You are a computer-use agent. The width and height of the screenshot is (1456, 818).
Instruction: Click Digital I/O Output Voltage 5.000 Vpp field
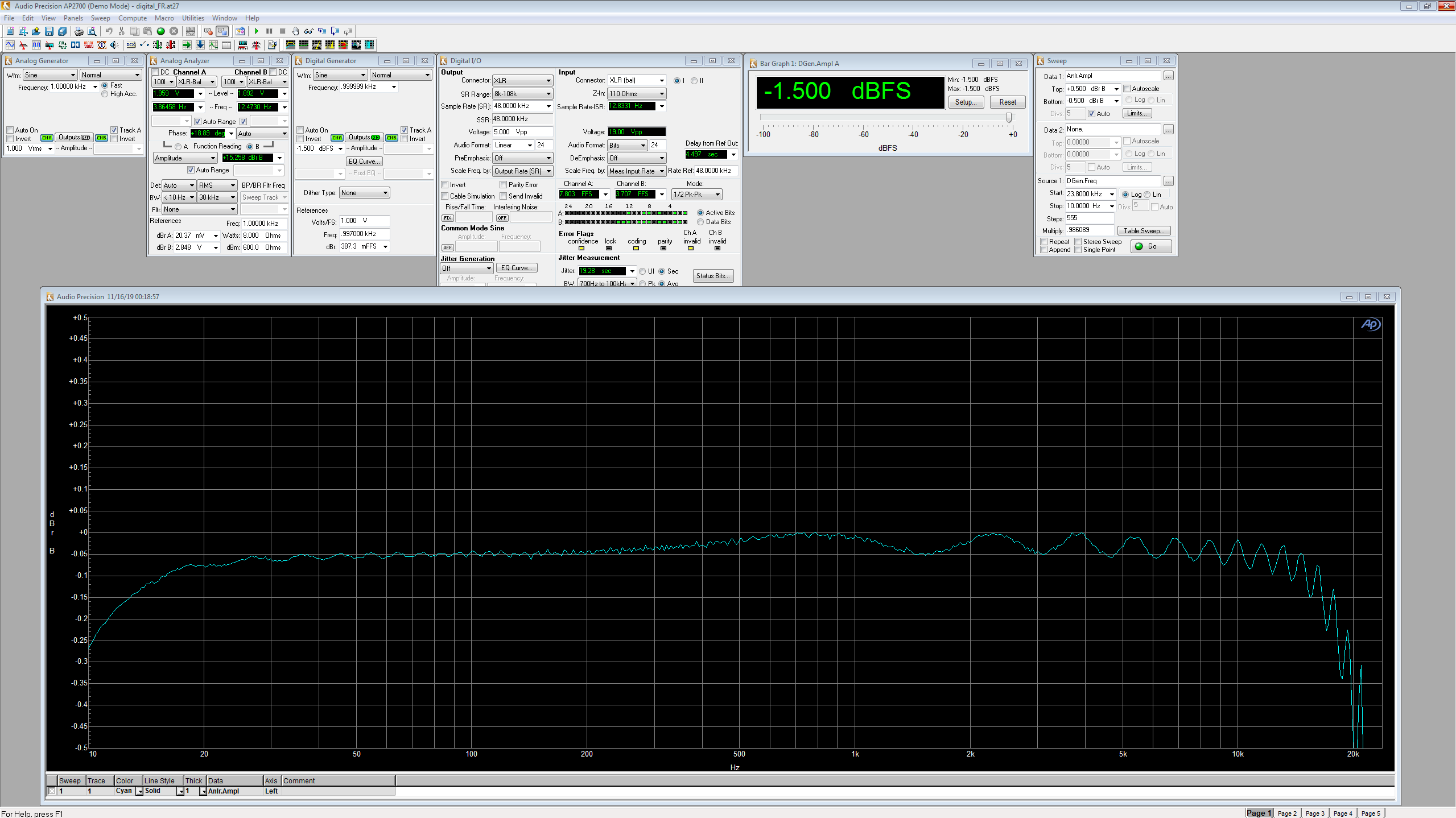coord(522,132)
